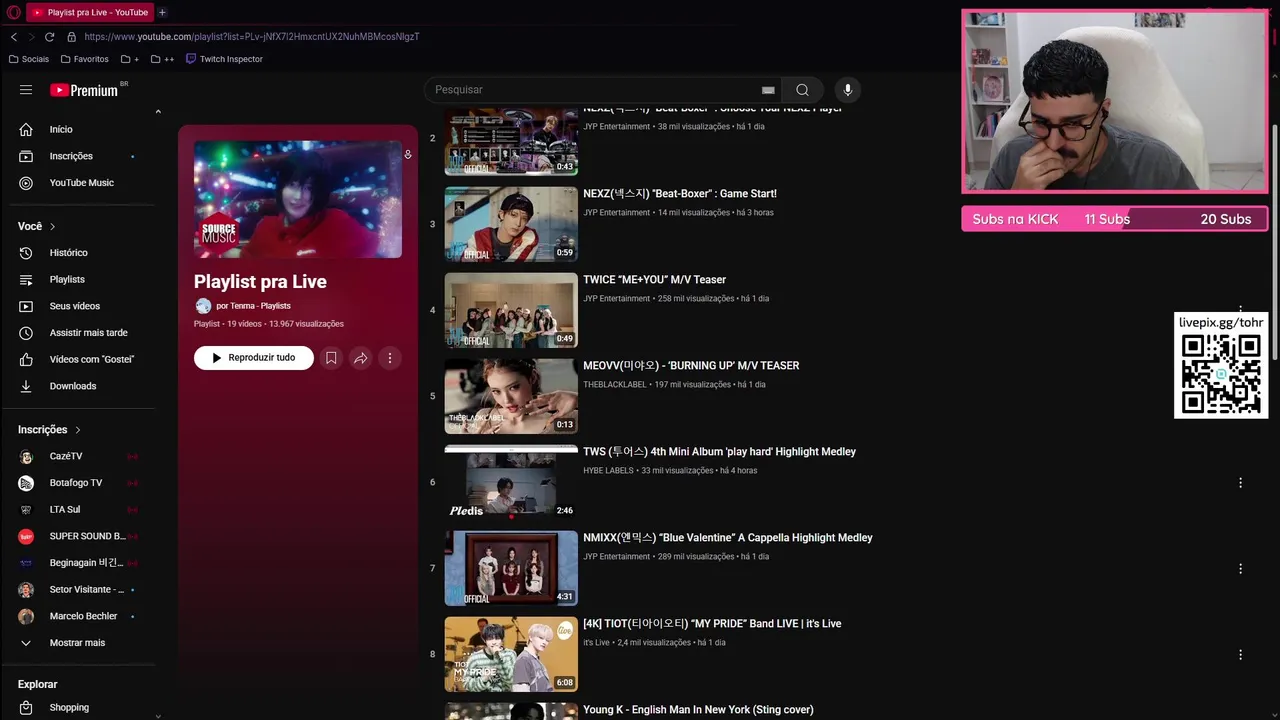Click the playlist cover image with SOURCE MUSIC logo
1280x720 pixels.
(x=298, y=199)
